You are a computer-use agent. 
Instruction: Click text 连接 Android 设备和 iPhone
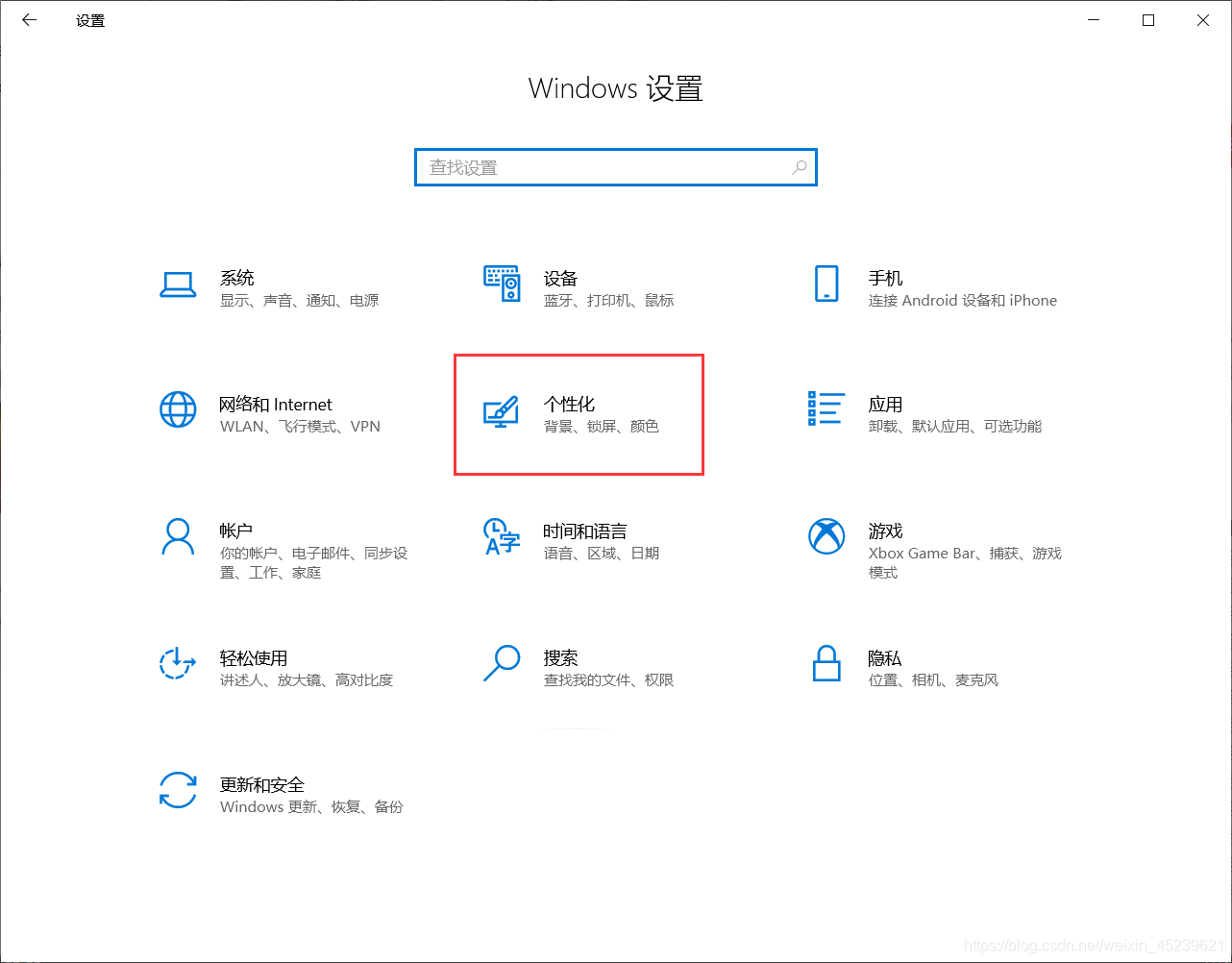click(963, 301)
